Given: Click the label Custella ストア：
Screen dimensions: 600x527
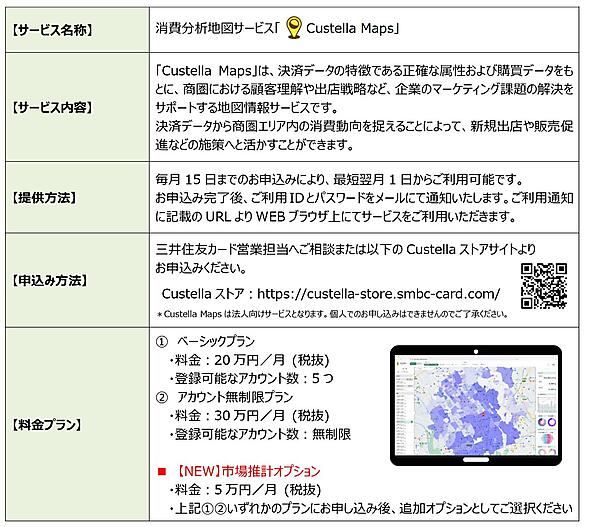Looking at the screenshot, I should 207,294.
